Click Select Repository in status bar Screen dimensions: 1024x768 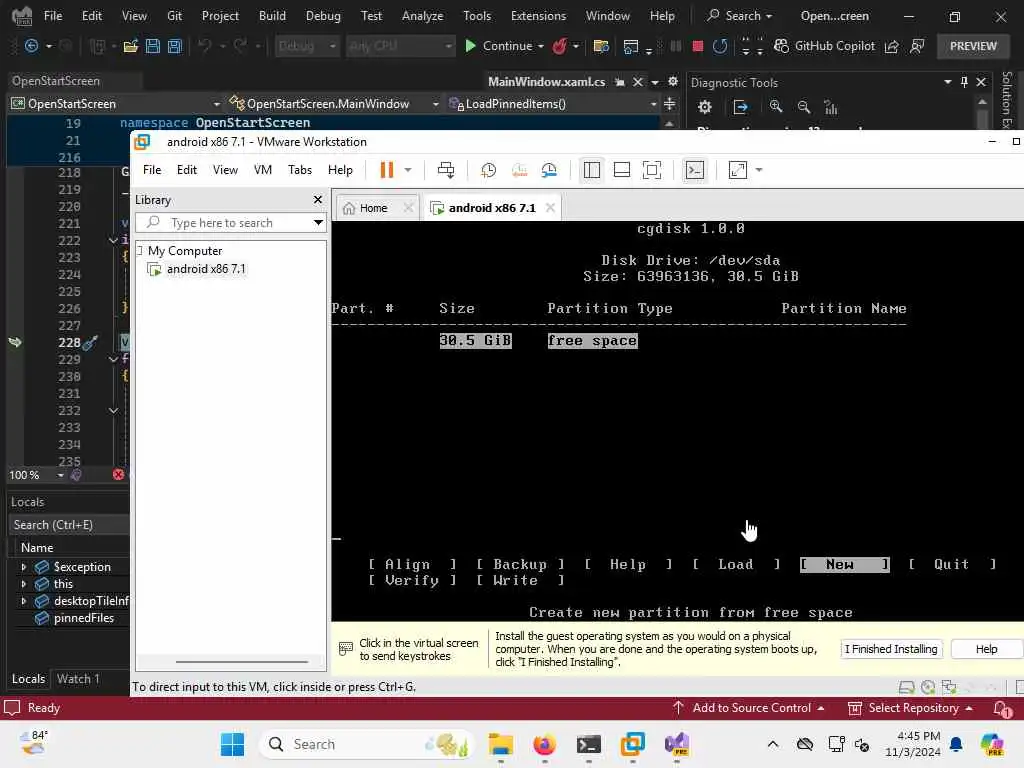coord(910,708)
